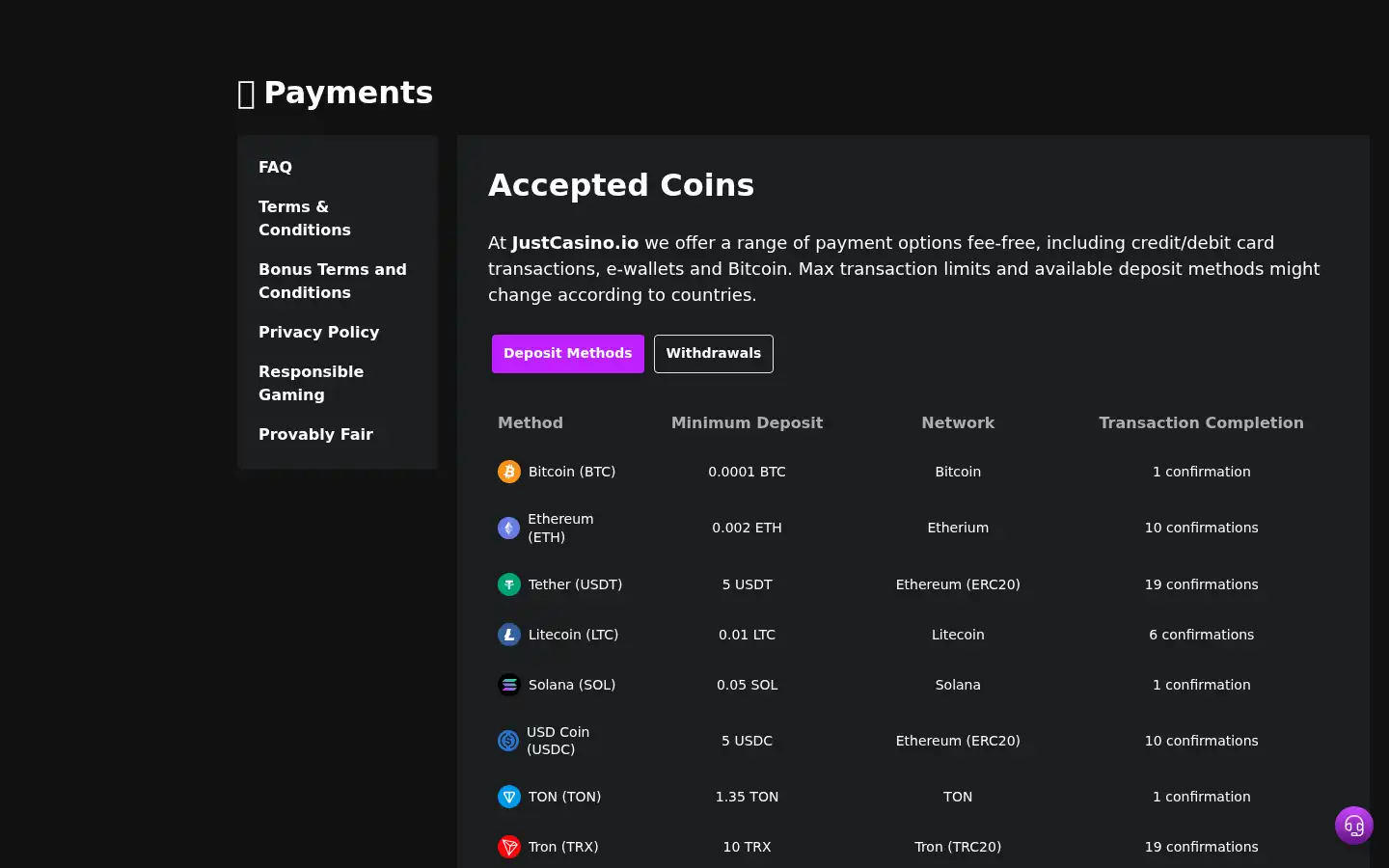Click the 5 USDT minimum deposit

point(748,584)
